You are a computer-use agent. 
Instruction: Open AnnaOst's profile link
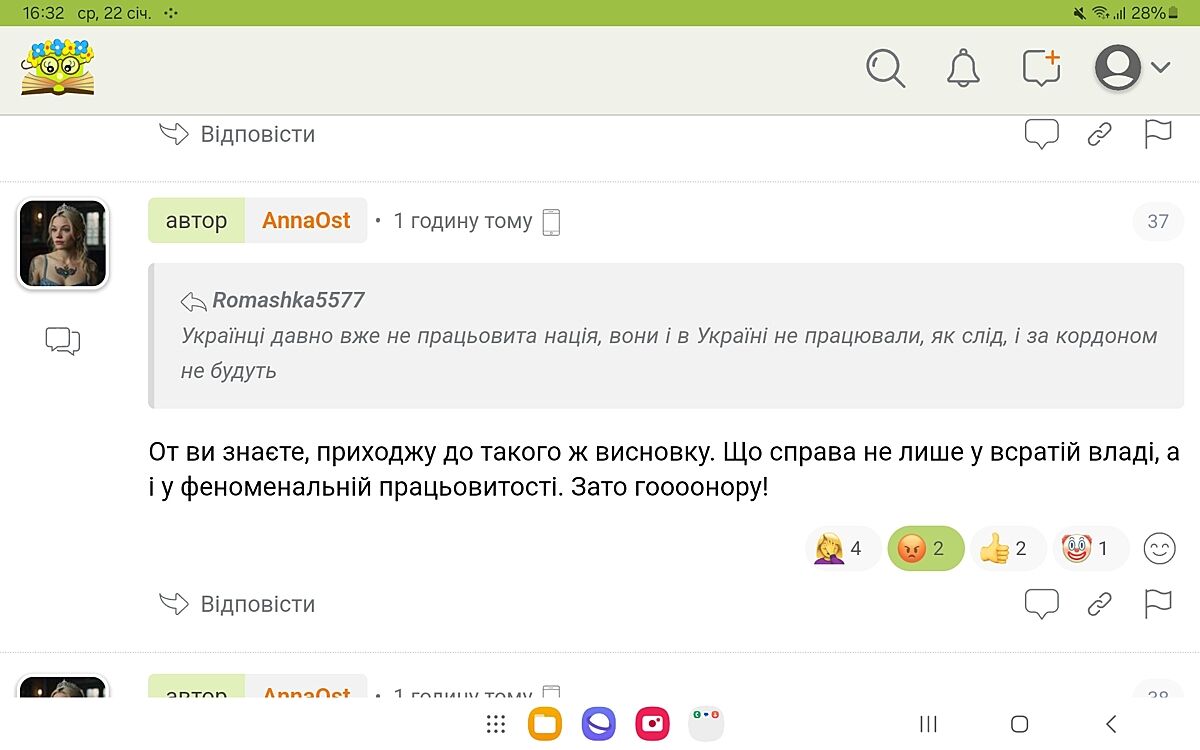pyautogui.click(x=306, y=221)
